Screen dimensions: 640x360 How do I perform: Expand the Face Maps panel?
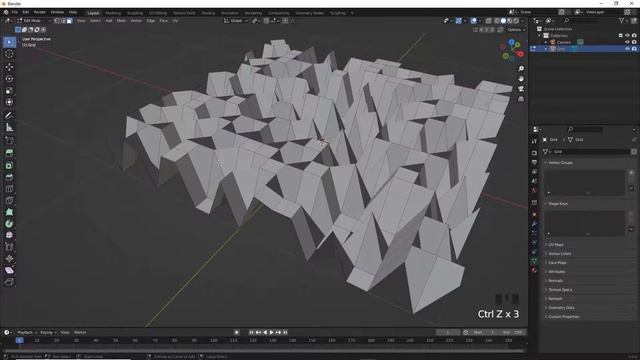point(557,263)
